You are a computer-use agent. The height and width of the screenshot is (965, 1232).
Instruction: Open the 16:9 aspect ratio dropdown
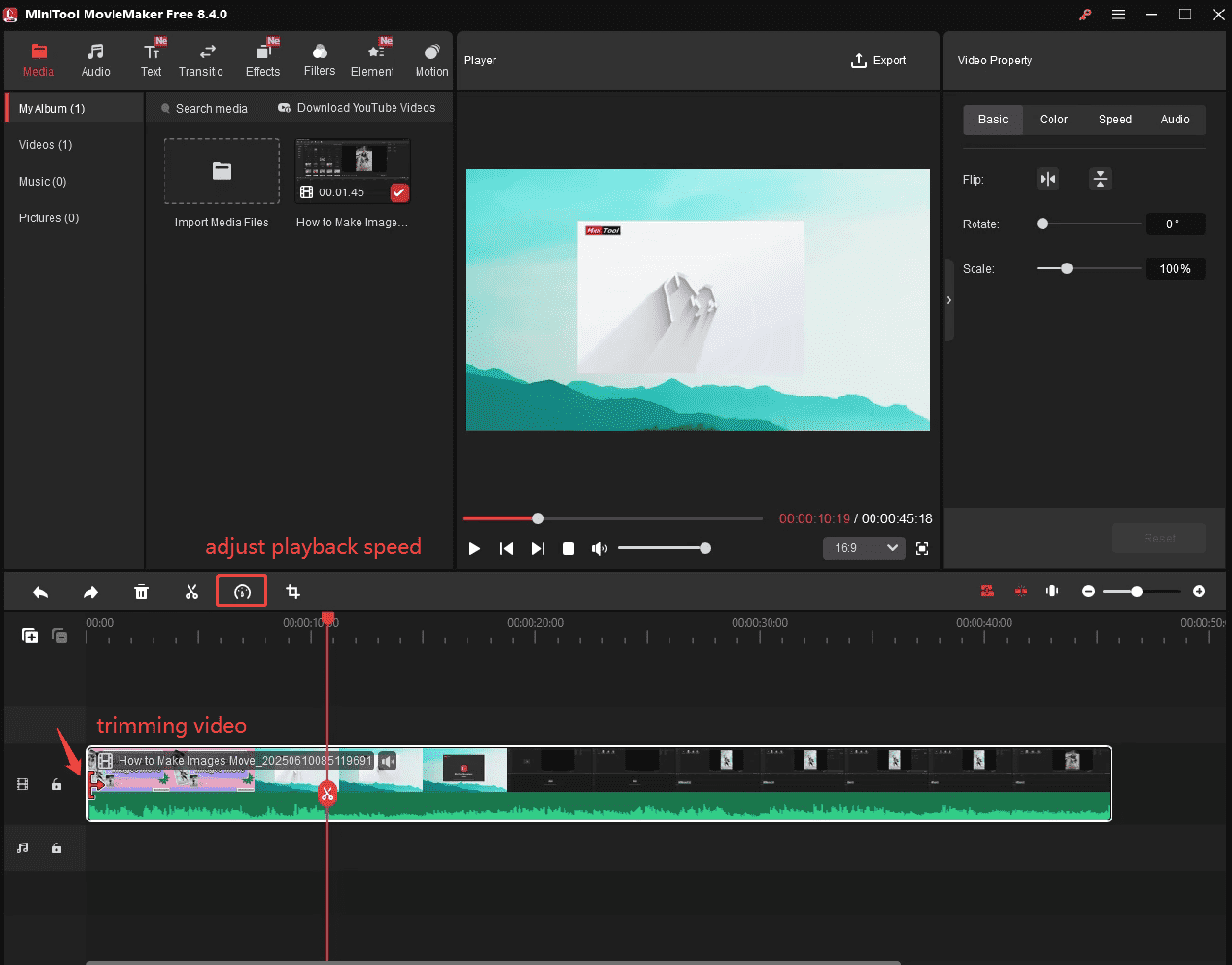863,548
